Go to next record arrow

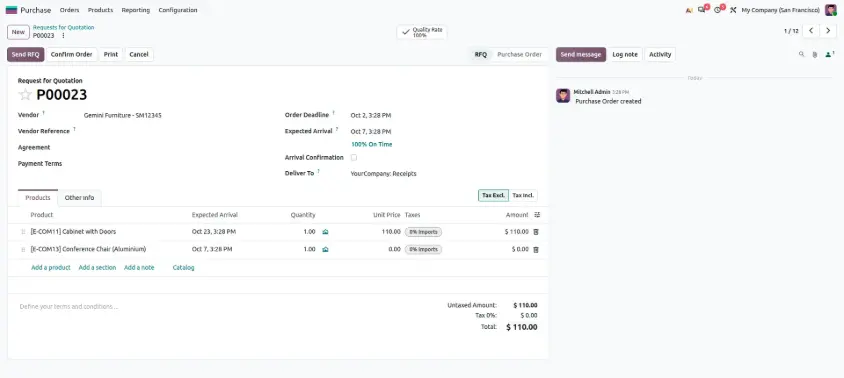click(x=828, y=31)
